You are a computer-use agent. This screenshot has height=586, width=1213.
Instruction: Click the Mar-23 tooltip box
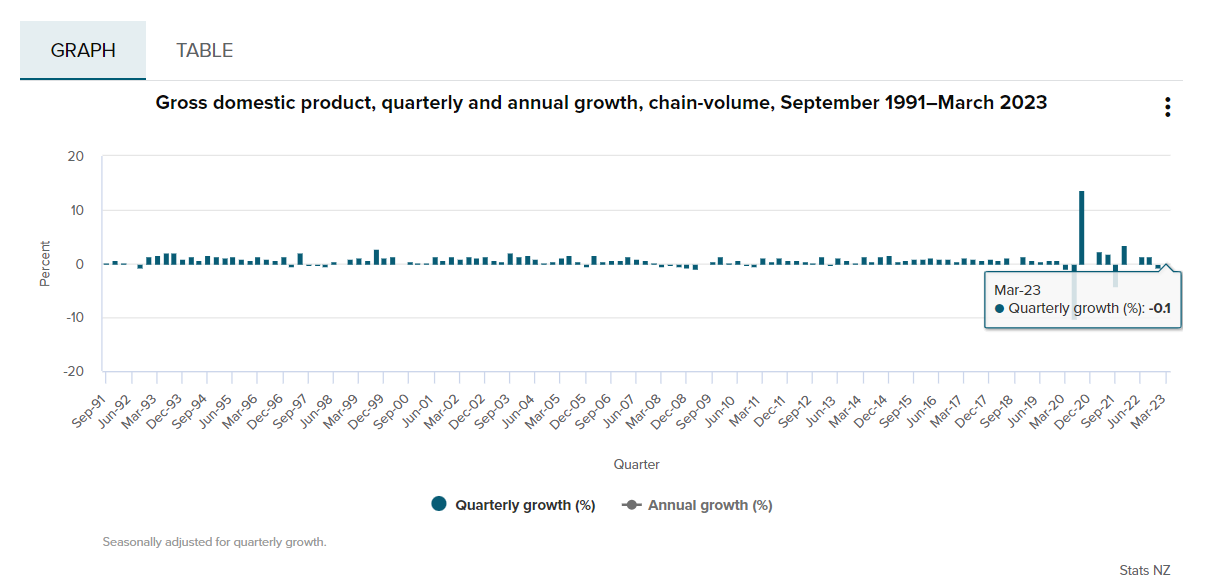coord(1082,299)
